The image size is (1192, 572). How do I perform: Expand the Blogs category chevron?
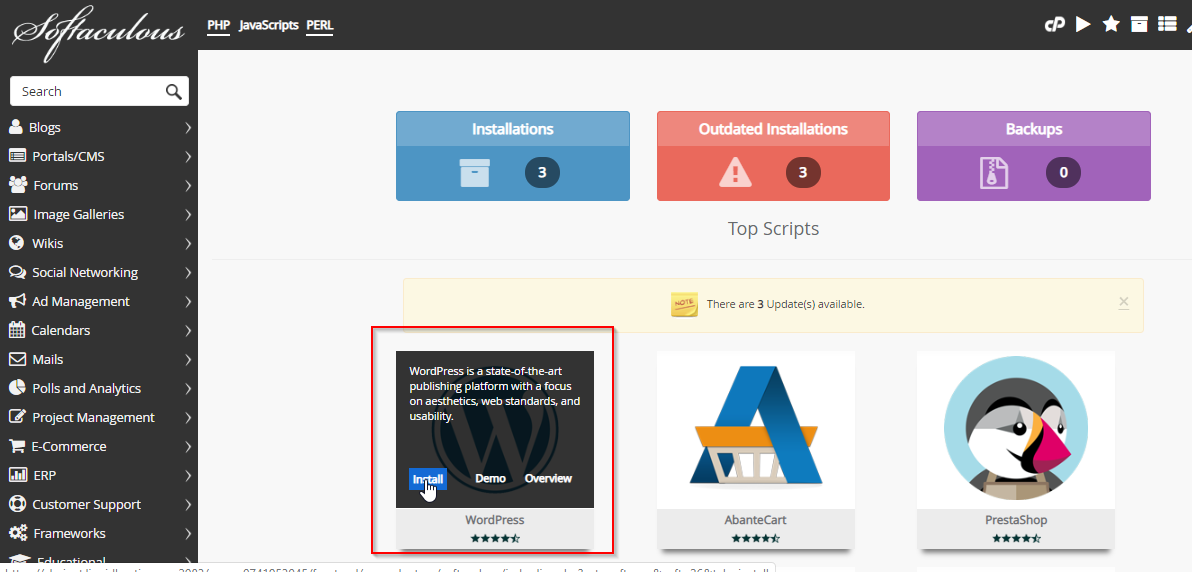click(x=188, y=128)
